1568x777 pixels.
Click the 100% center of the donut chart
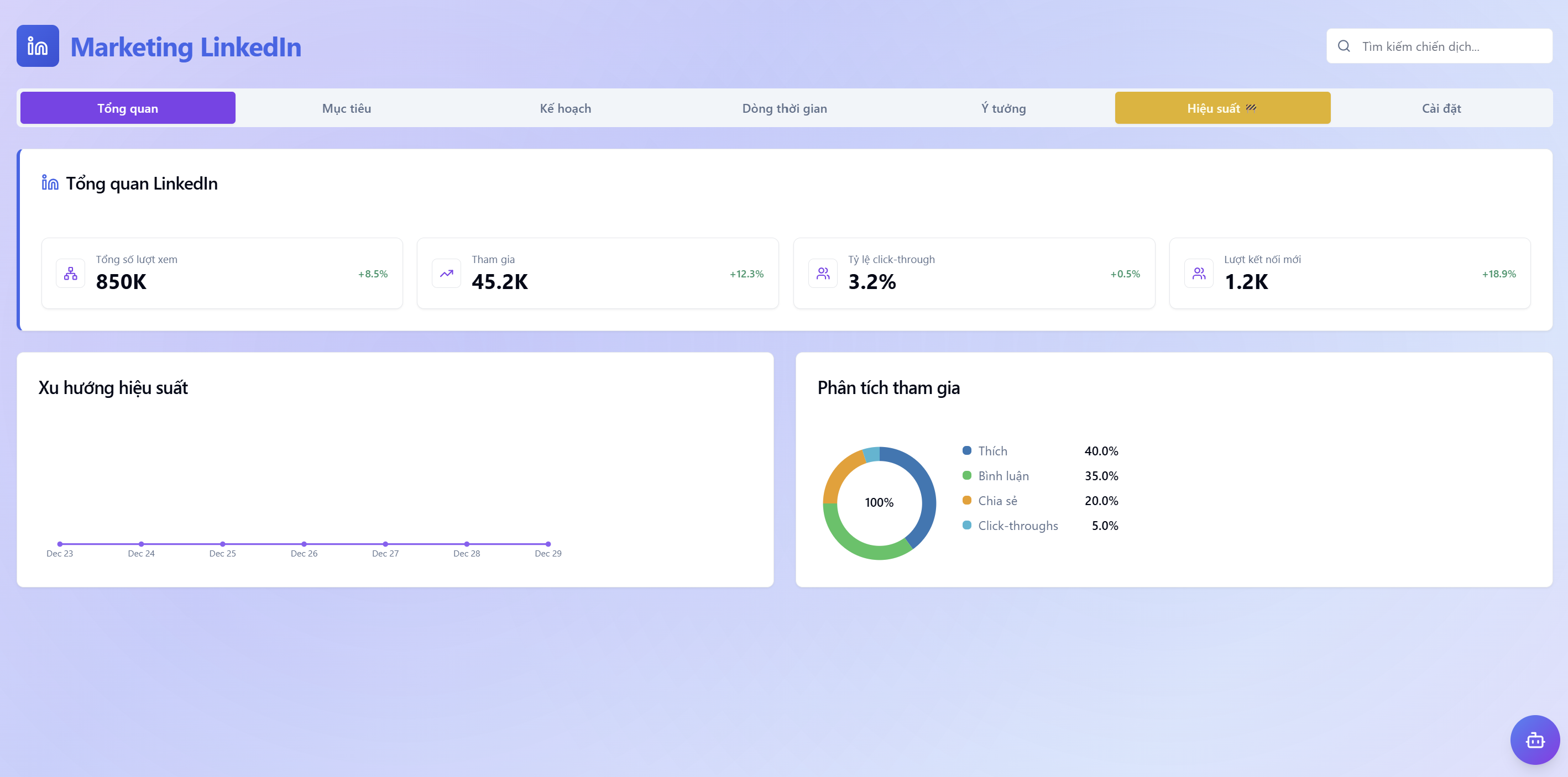(879, 502)
